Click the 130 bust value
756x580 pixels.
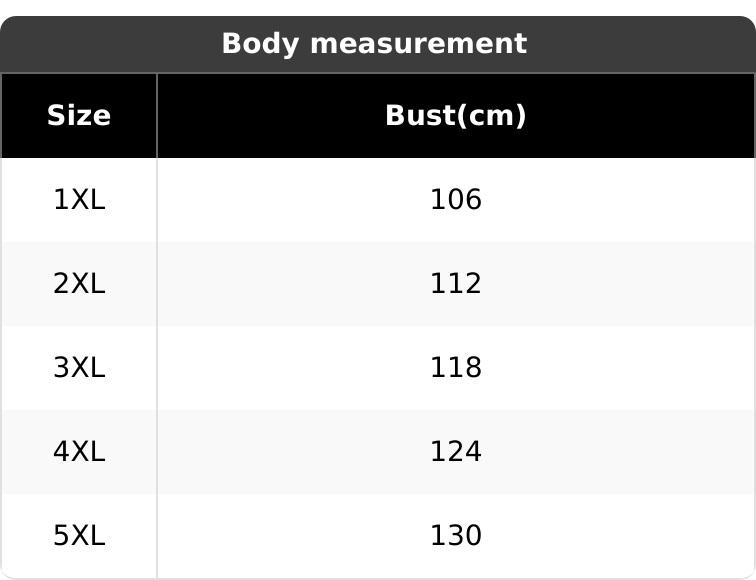(455, 536)
